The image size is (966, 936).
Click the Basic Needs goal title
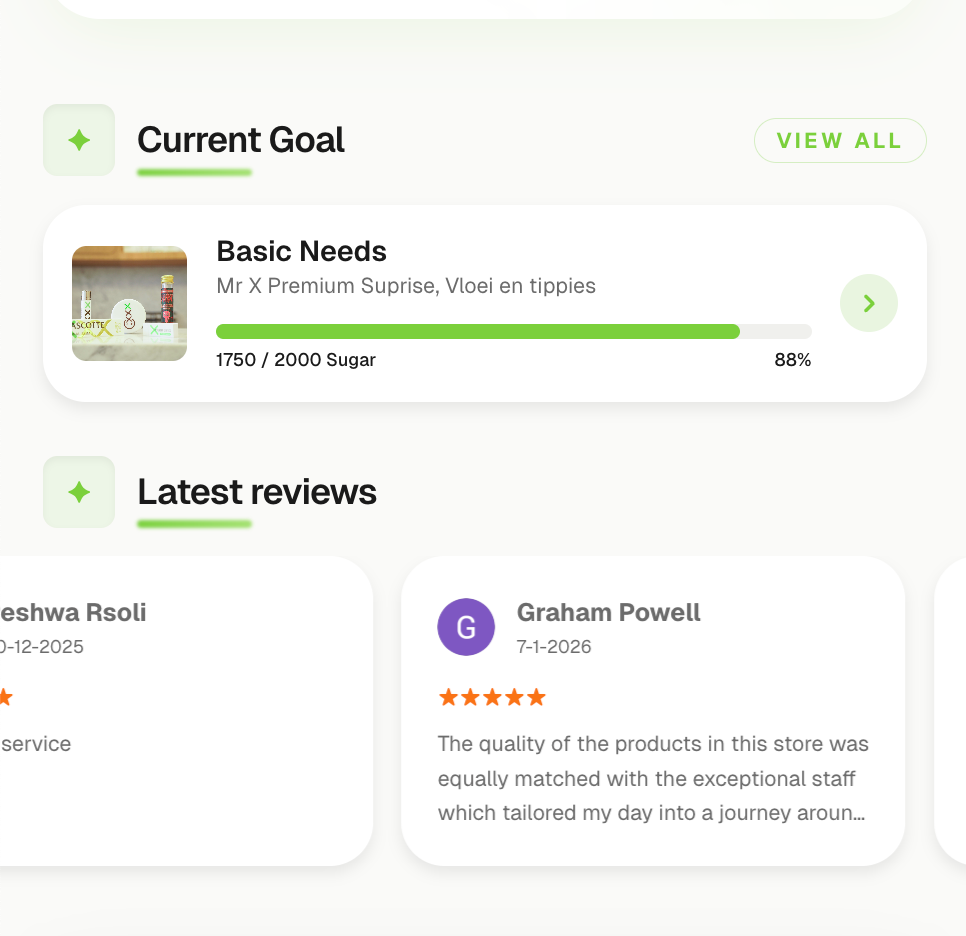(x=301, y=251)
